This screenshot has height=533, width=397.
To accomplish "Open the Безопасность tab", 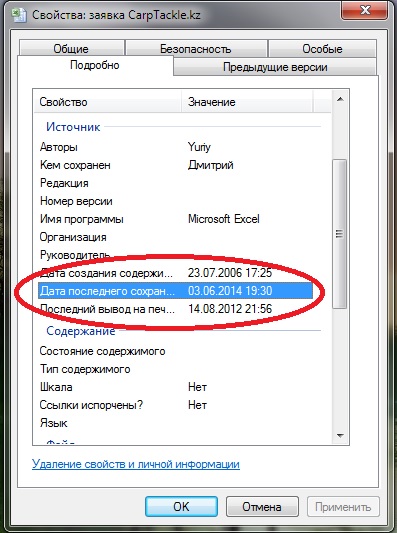I will coord(196,48).
